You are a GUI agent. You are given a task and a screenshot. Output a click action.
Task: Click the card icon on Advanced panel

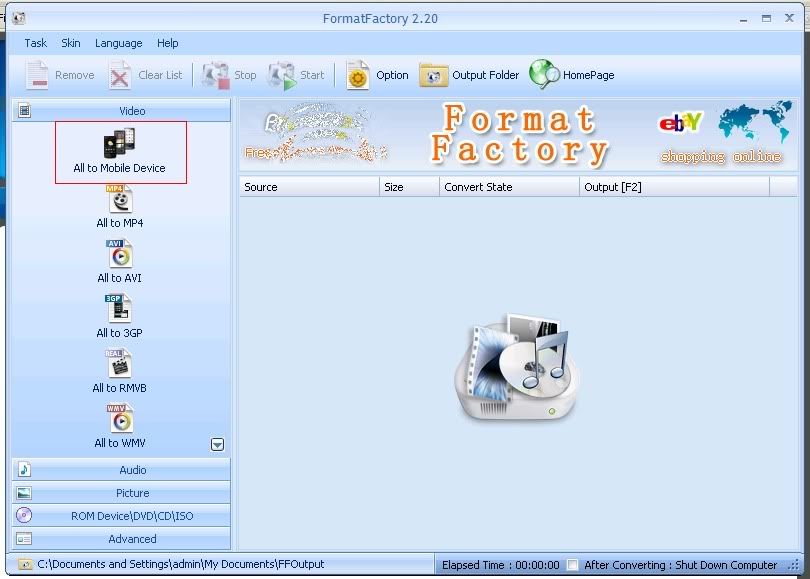coord(24,539)
